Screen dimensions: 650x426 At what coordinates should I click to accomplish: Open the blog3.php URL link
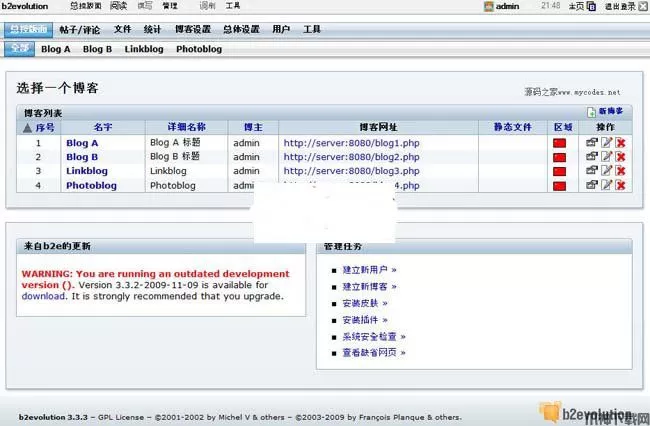352,171
